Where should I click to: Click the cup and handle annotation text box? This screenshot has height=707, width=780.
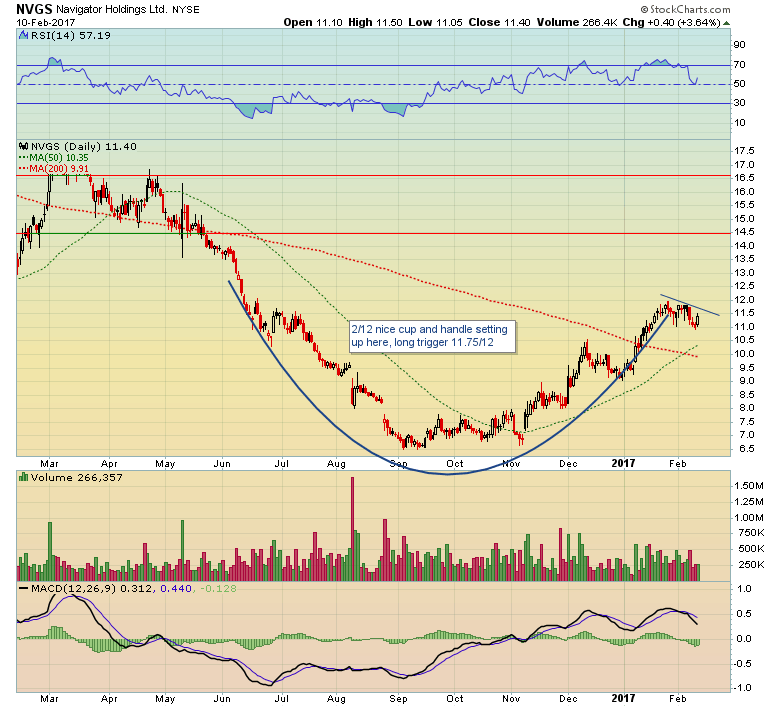(x=432, y=336)
